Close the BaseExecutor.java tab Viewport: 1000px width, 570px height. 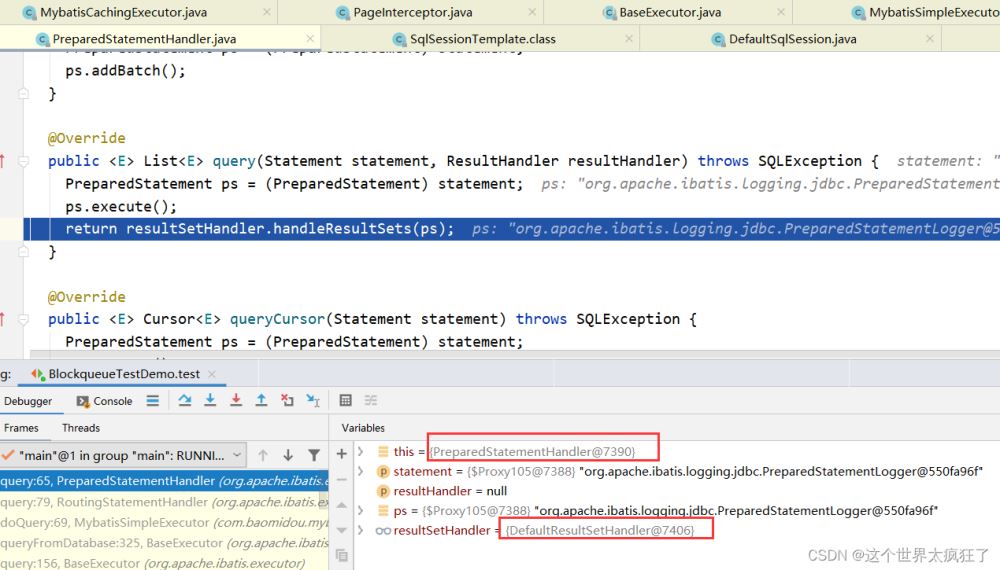[x=781, y=12]
